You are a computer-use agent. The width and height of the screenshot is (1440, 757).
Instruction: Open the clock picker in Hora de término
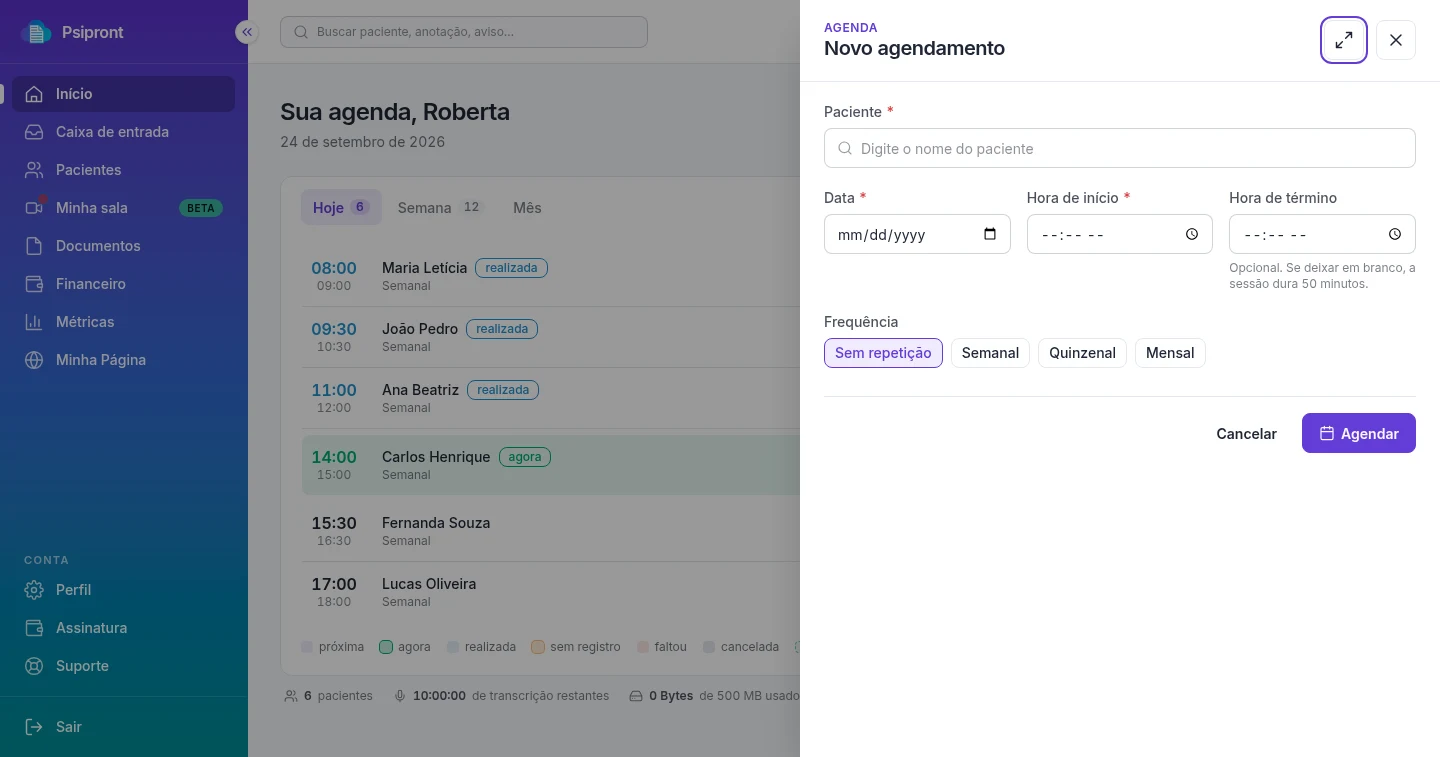(x=1395, y=234)
